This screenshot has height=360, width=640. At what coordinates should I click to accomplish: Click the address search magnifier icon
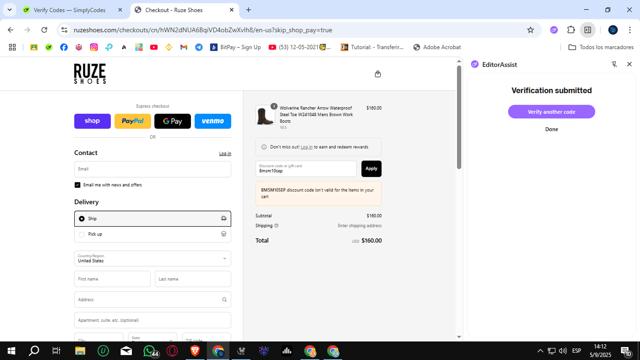[224, 300]
